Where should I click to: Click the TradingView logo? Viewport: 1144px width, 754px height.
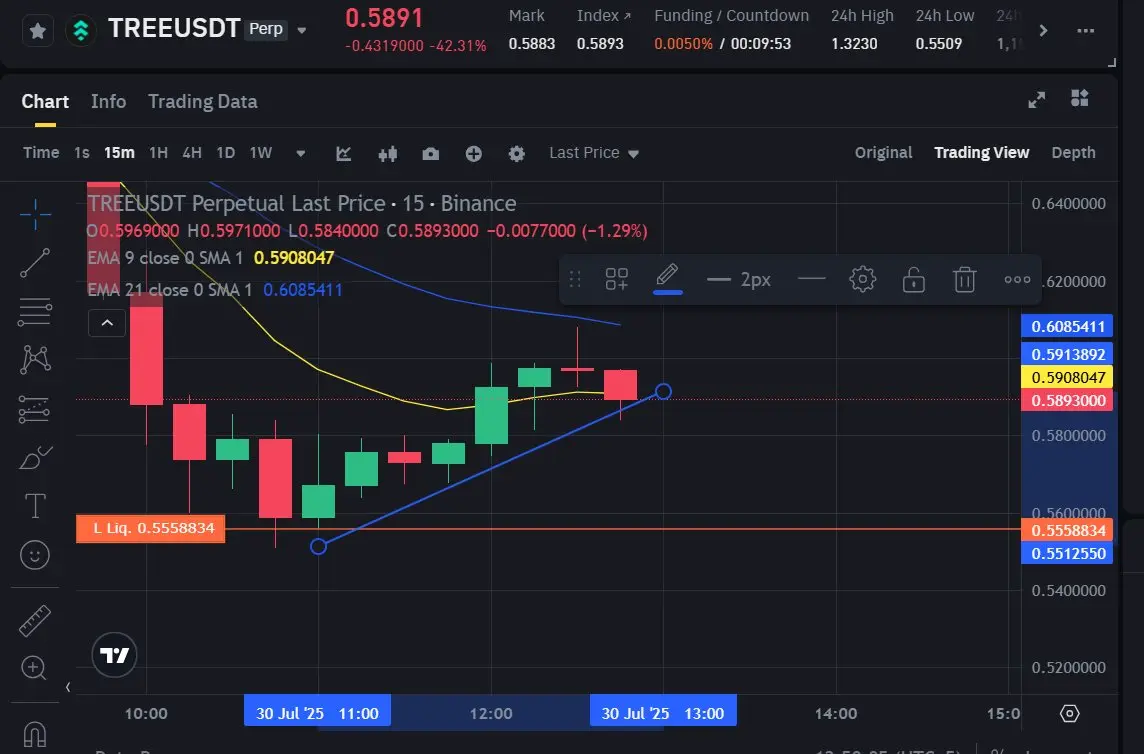pyautogui.click(x=115, y=655)
